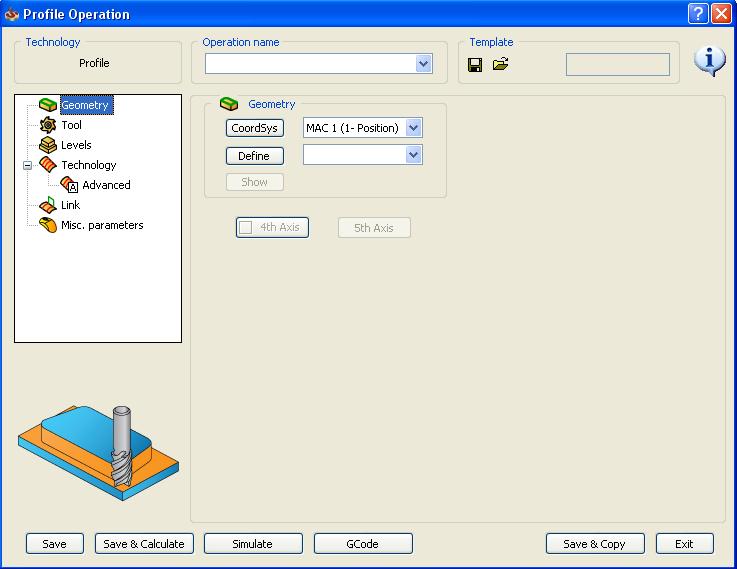Select Technology page in the tree

[89, 165]
